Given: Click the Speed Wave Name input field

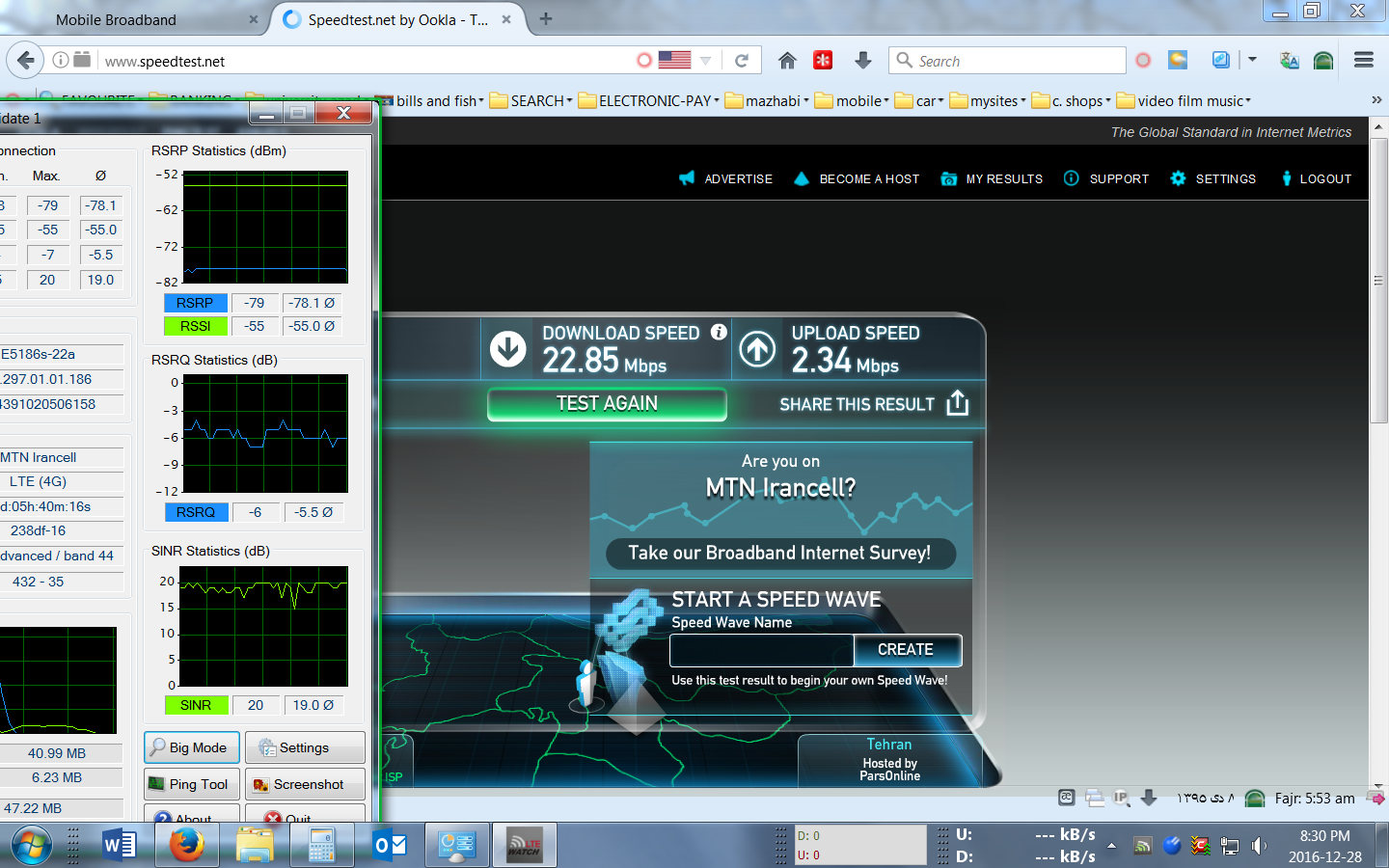Looking at the screenshot, I should coord(762,650).
